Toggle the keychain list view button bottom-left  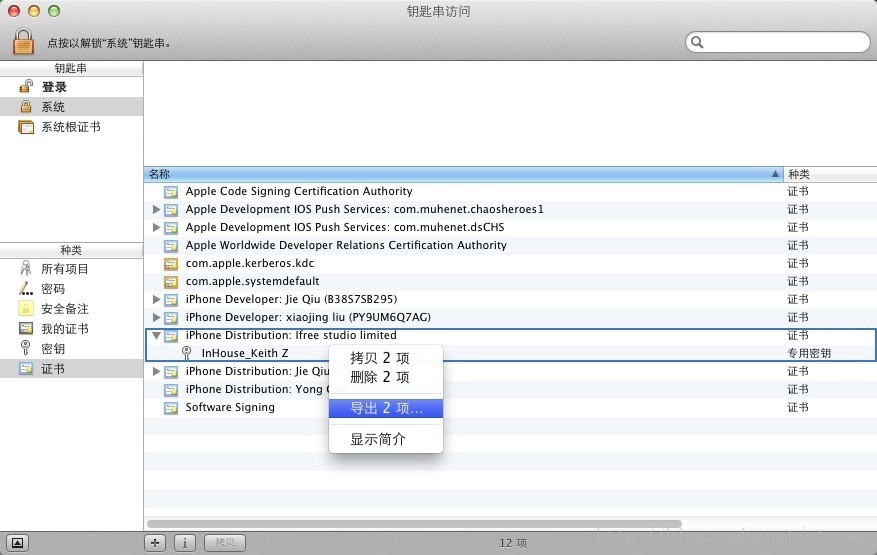click(17, 543)
